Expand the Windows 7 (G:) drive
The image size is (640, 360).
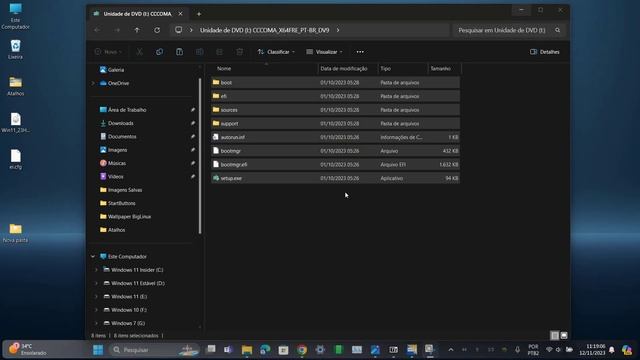pyautogui.click(x=97, y=323)
